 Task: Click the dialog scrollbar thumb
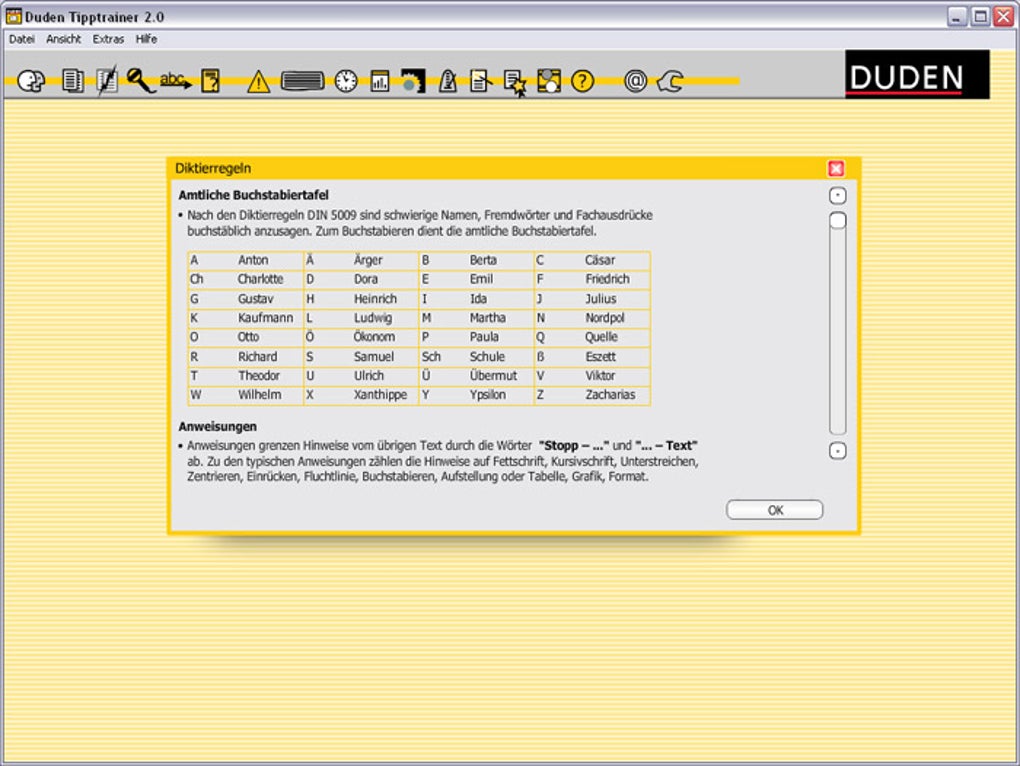[838, 220]
